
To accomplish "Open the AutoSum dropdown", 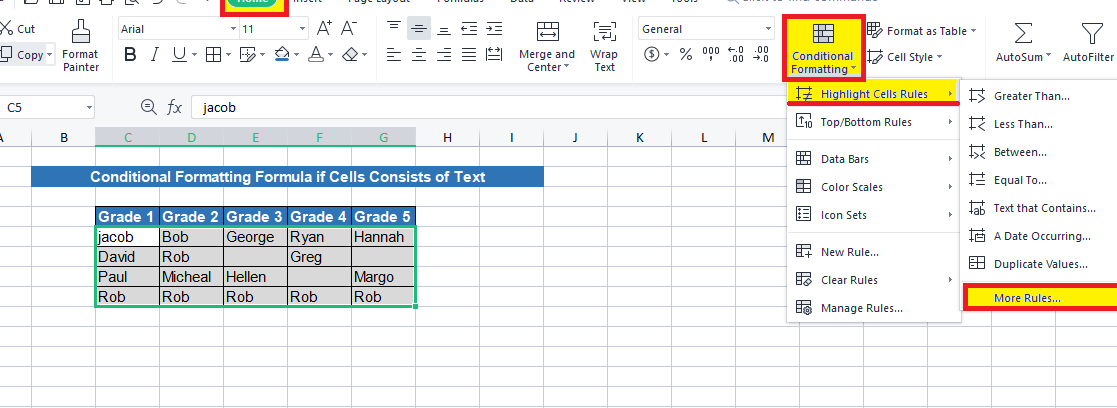I will pyautogui.click(x=1049, y=57).
